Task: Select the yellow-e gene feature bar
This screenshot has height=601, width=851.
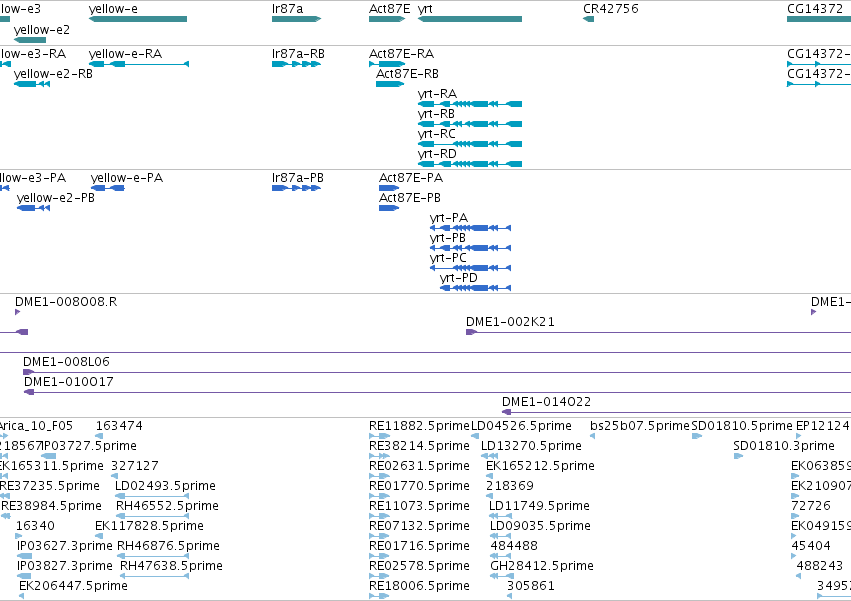Action: click(138, 19)
